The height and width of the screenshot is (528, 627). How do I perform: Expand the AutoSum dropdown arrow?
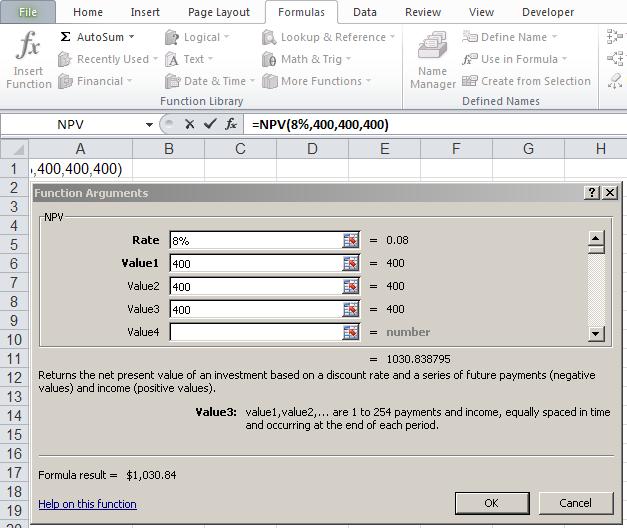[x=131, y=37]
